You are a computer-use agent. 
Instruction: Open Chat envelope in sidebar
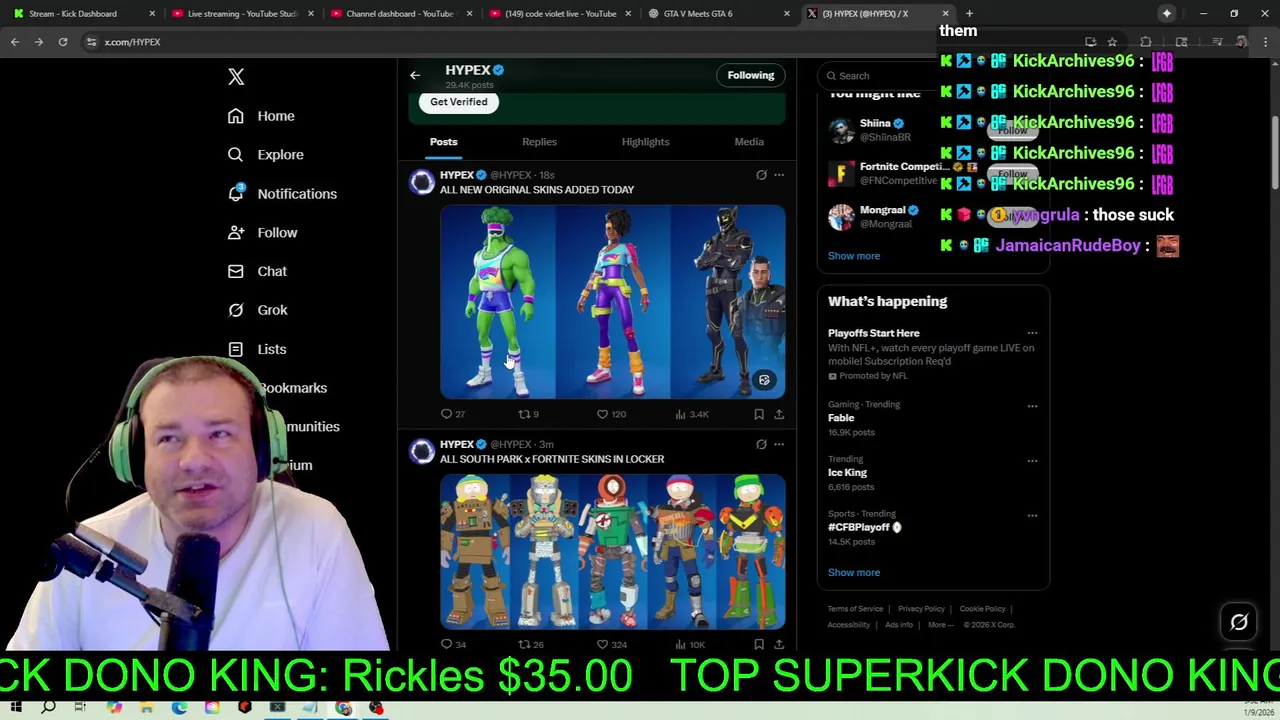(235, 271)
